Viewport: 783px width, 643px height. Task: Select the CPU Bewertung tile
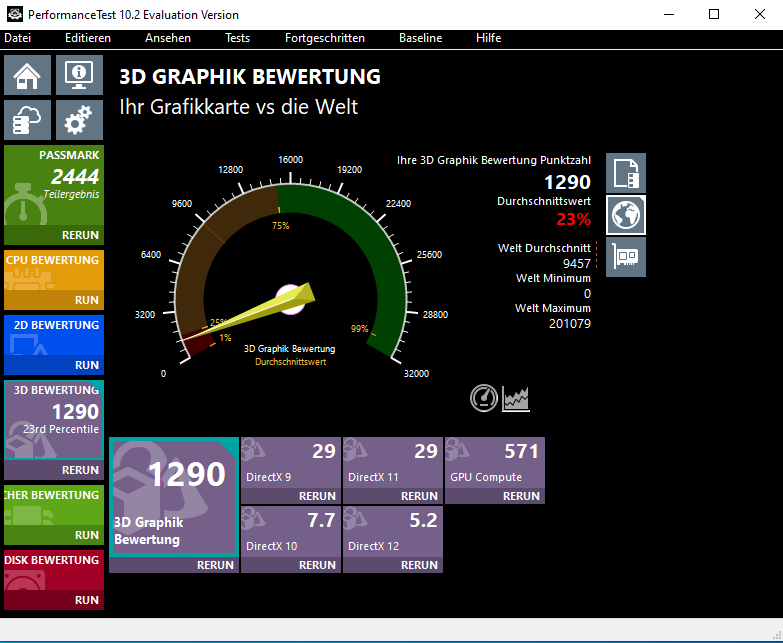tap(54, 271)
